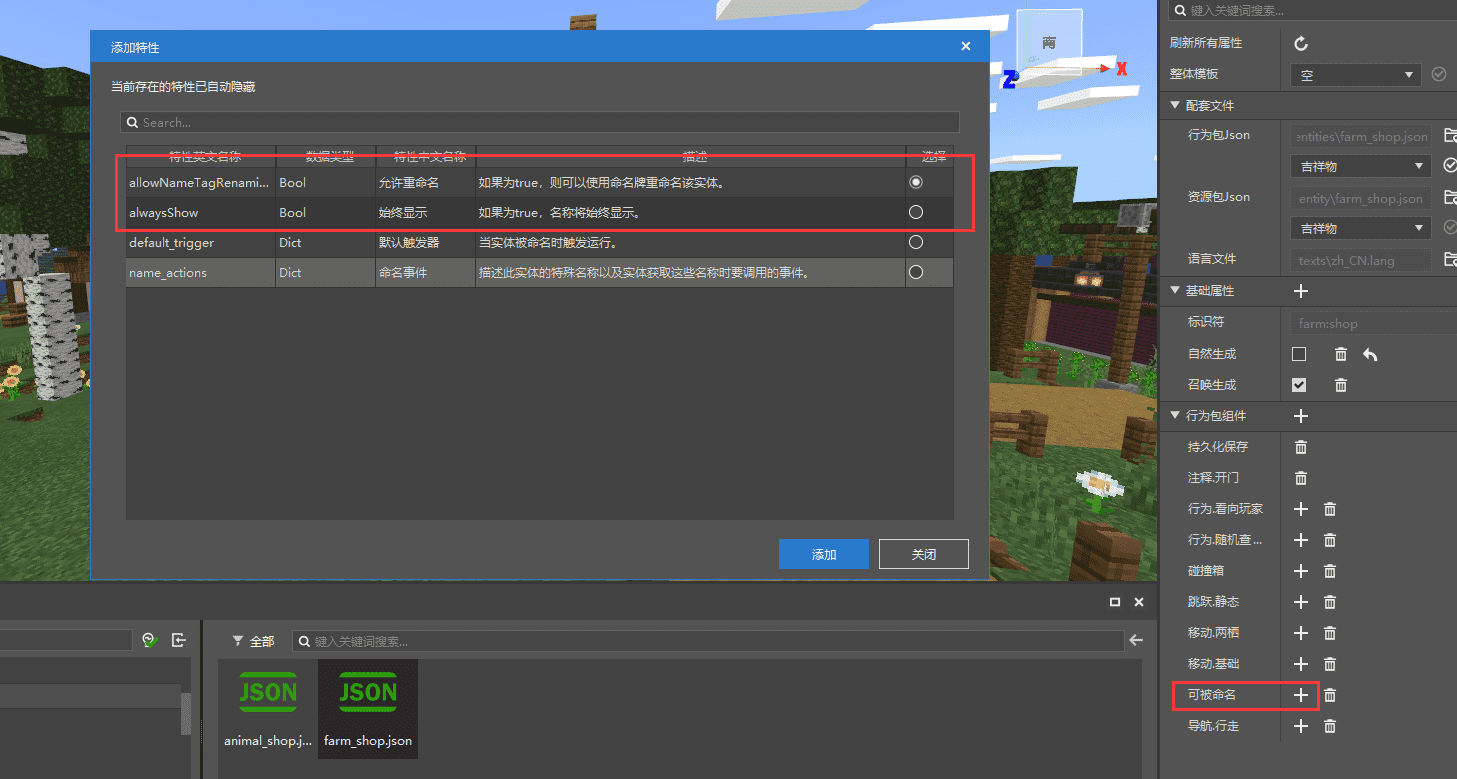The image size is (1457, 779).
Task: Enable the 自然生成 checkbox
Action: (x=1299, y=354)
